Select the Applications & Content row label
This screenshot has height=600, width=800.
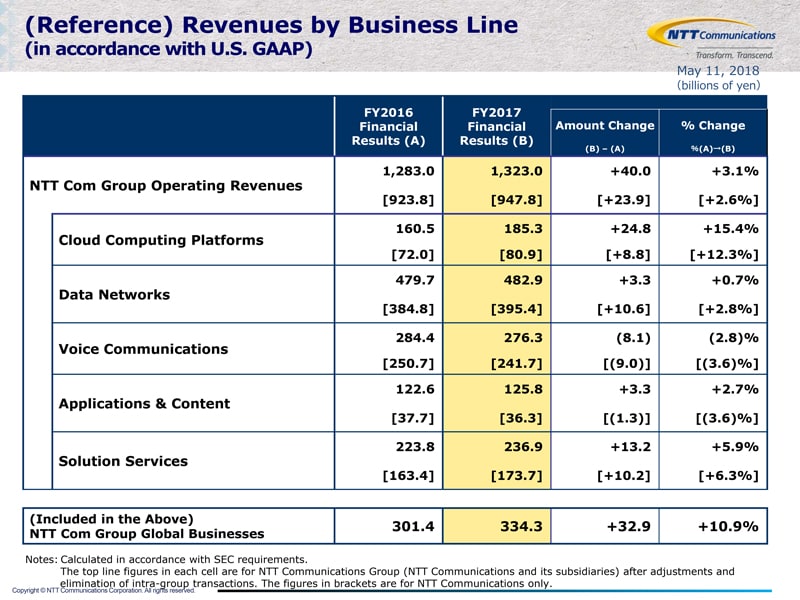point(144,404)
